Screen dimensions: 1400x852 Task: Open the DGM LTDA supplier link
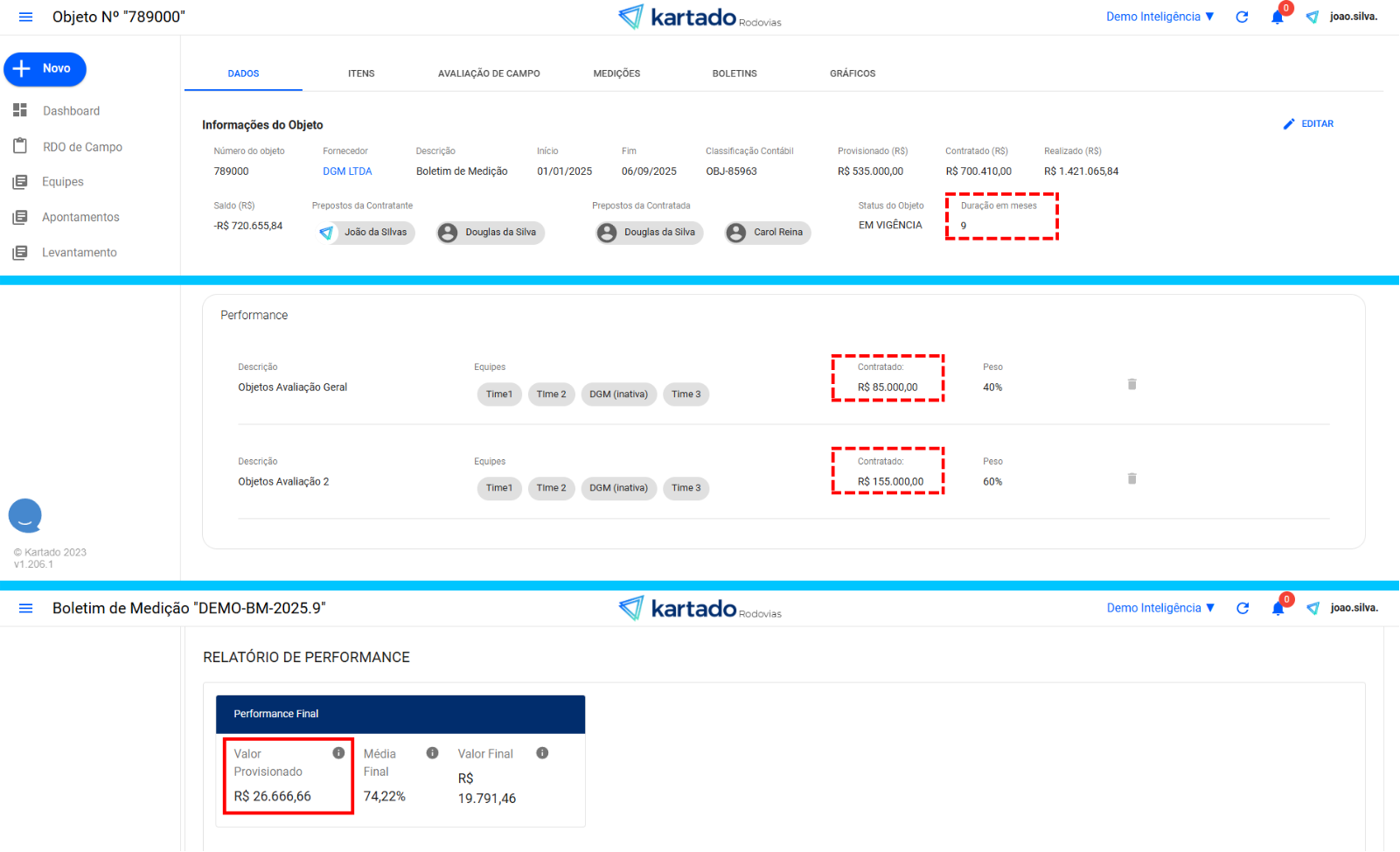[x=347, y=171]
